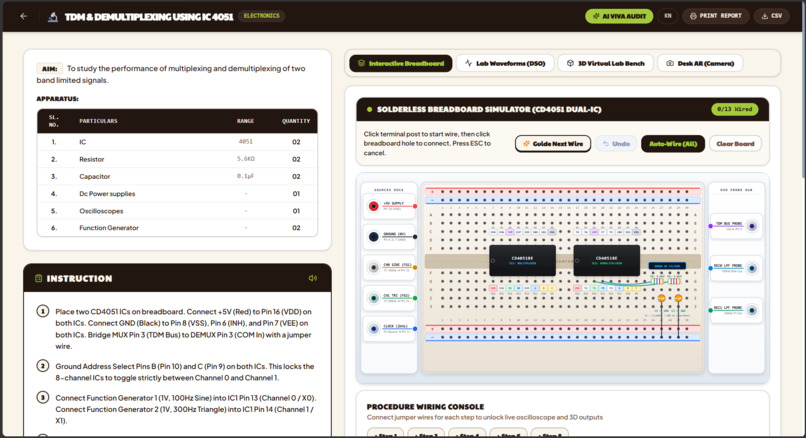This screenshot has width=806, height=438.
Task: Click the left resistor on the breadboard
Action: 657,281
